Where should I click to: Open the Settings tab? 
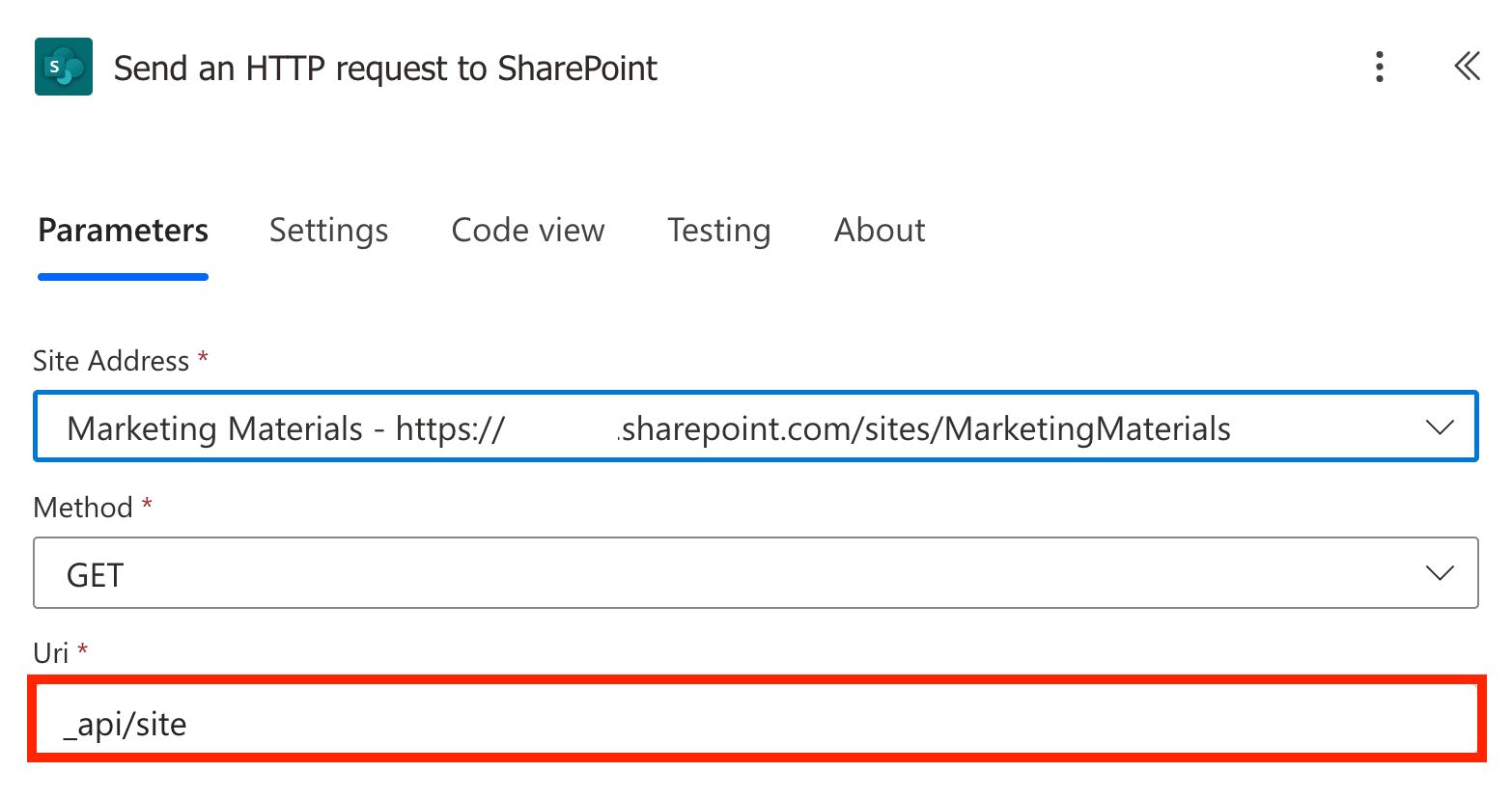(328, 231)
